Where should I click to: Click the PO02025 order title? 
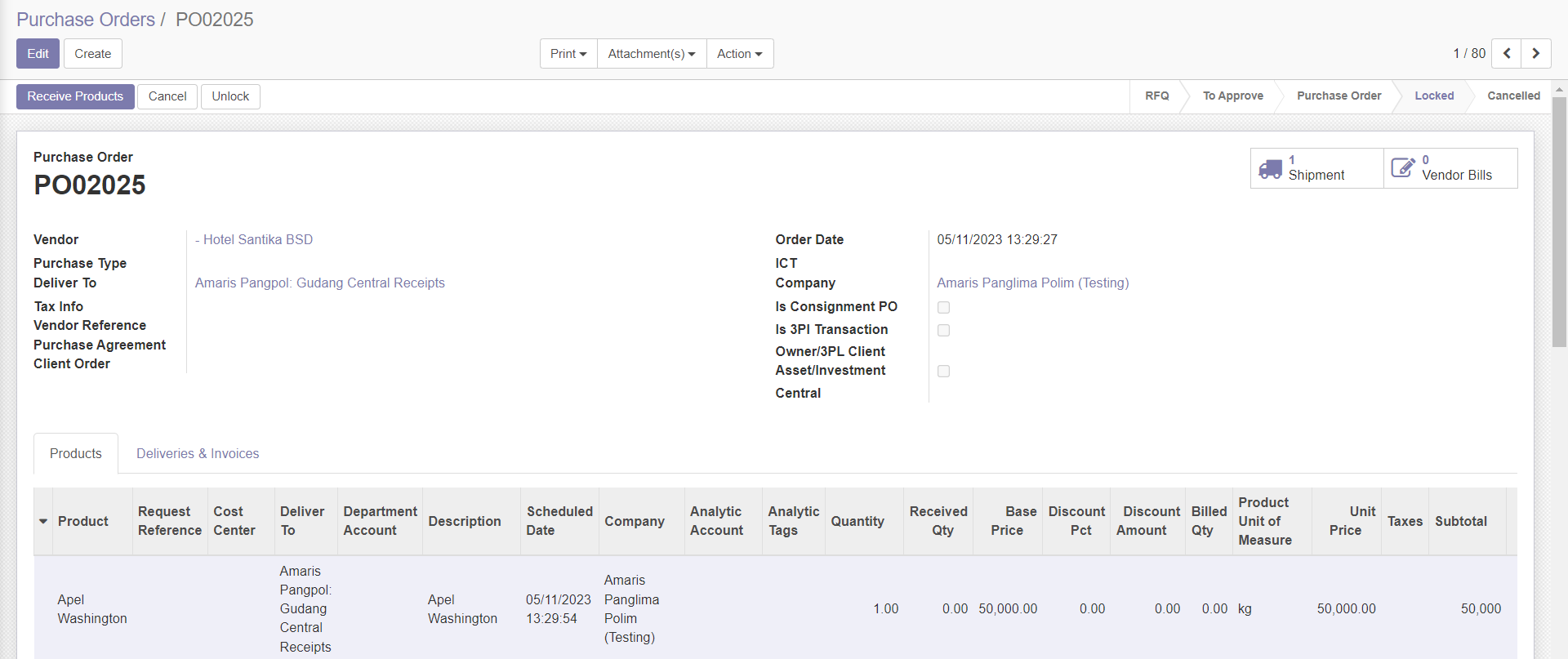[x=90, y=185]
